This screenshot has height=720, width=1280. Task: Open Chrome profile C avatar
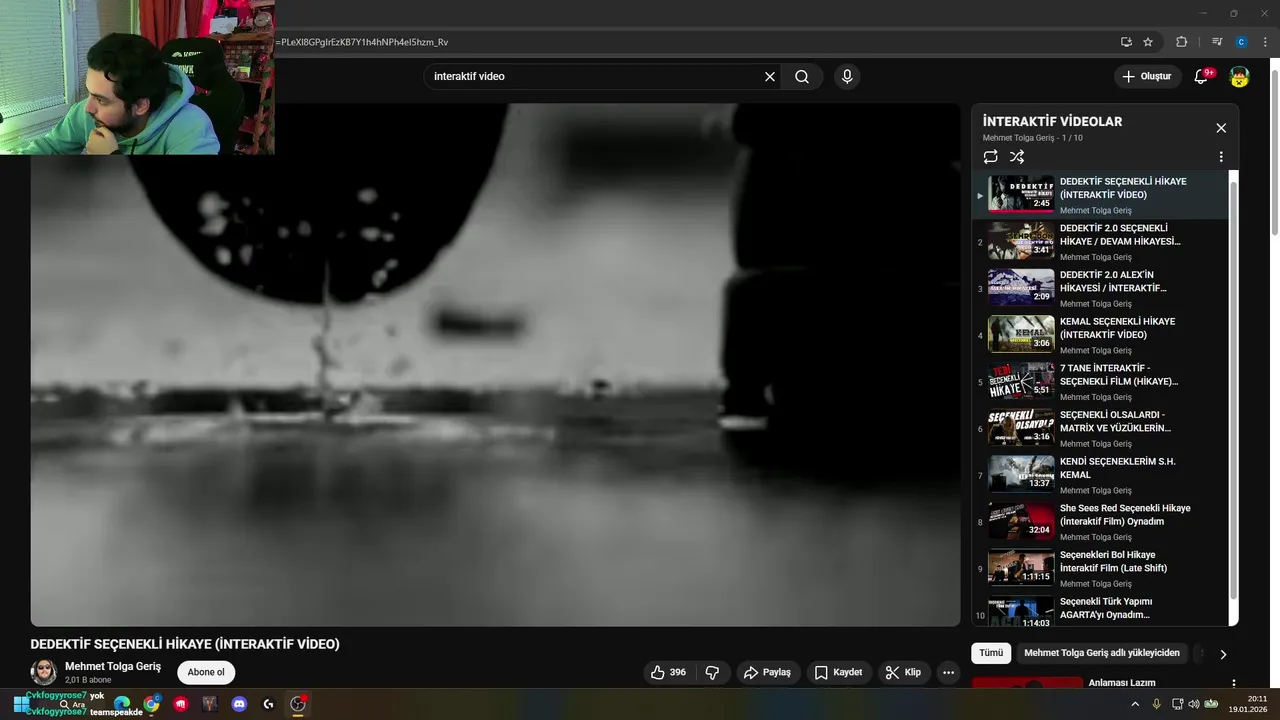coord(1241,42)
